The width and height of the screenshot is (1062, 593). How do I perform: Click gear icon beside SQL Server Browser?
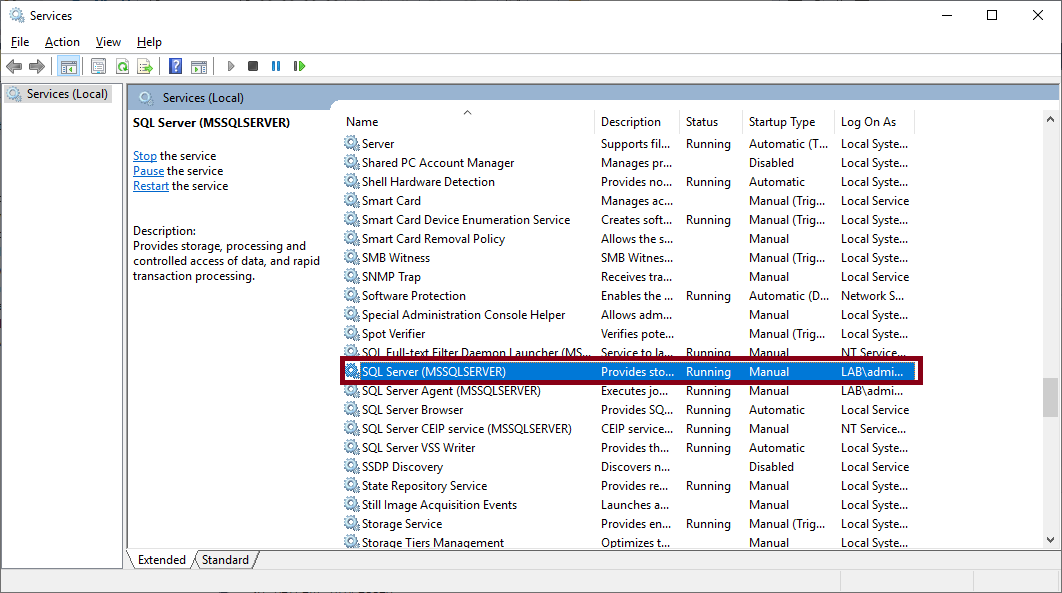point(352,410)
